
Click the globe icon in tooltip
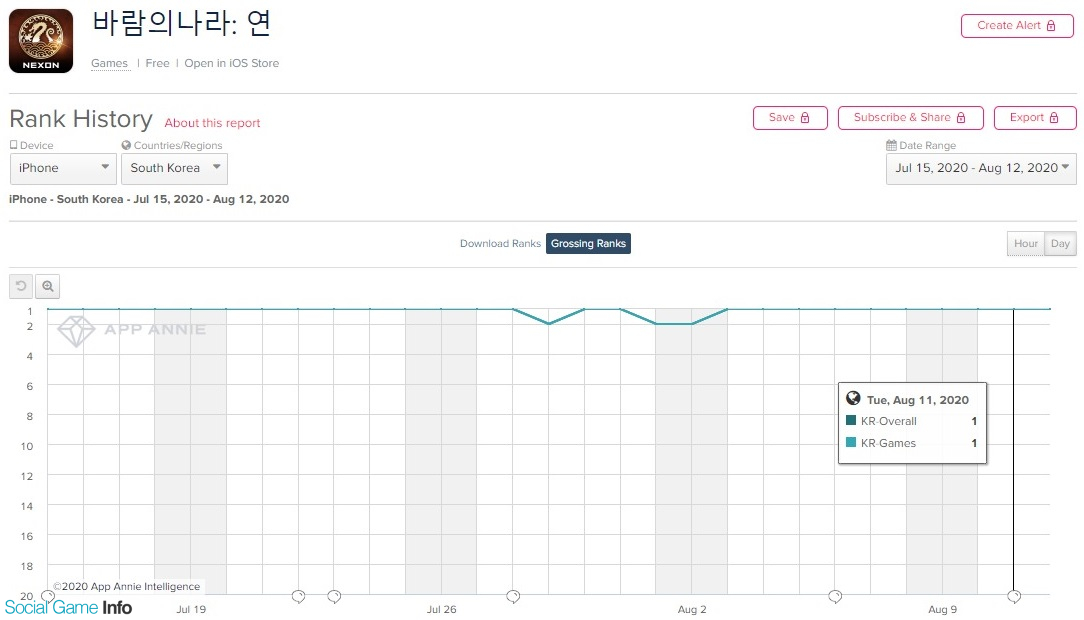coord(853,398)
